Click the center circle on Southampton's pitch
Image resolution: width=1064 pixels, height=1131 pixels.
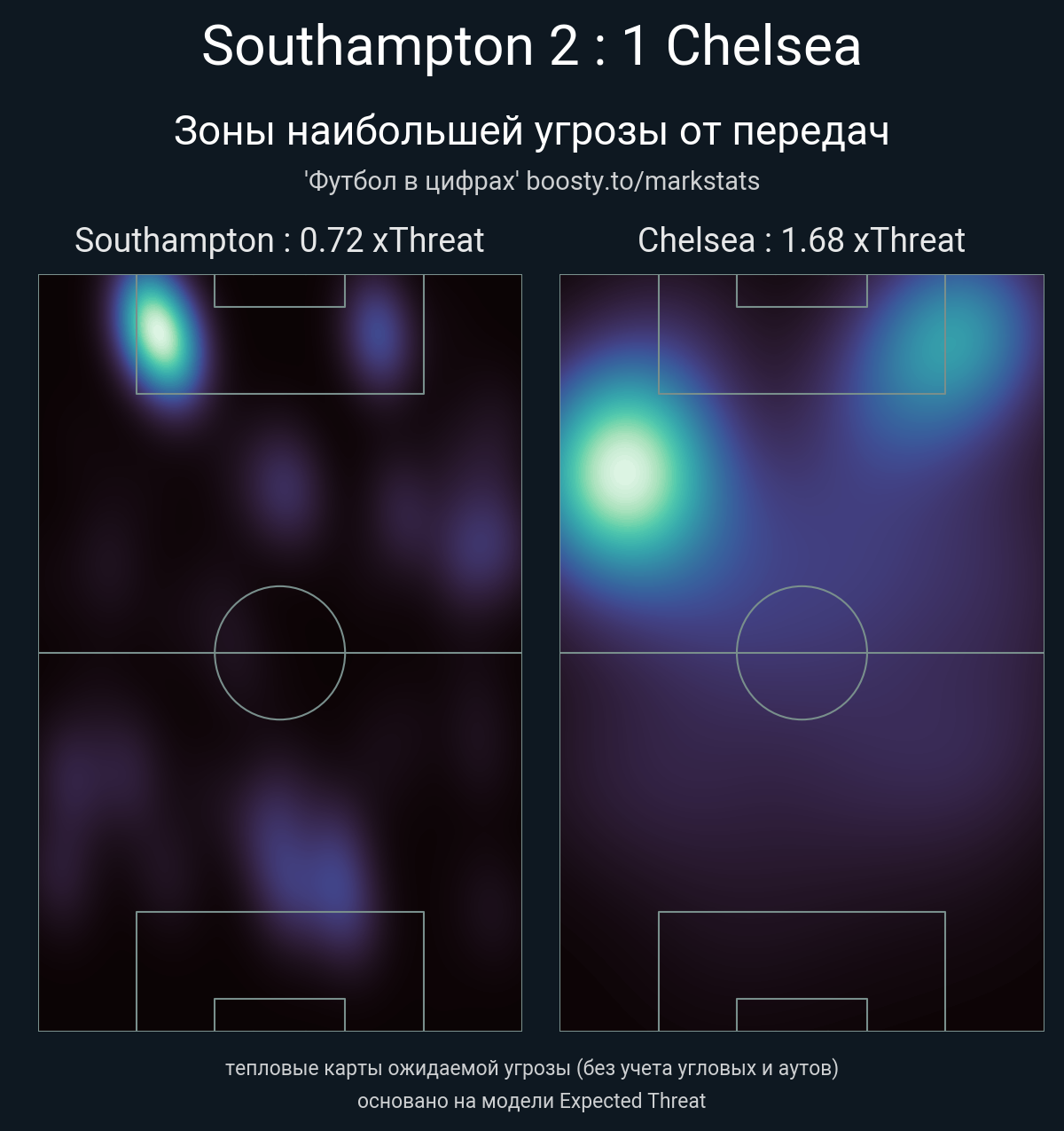pyautogui.click(x=279, y=652)
